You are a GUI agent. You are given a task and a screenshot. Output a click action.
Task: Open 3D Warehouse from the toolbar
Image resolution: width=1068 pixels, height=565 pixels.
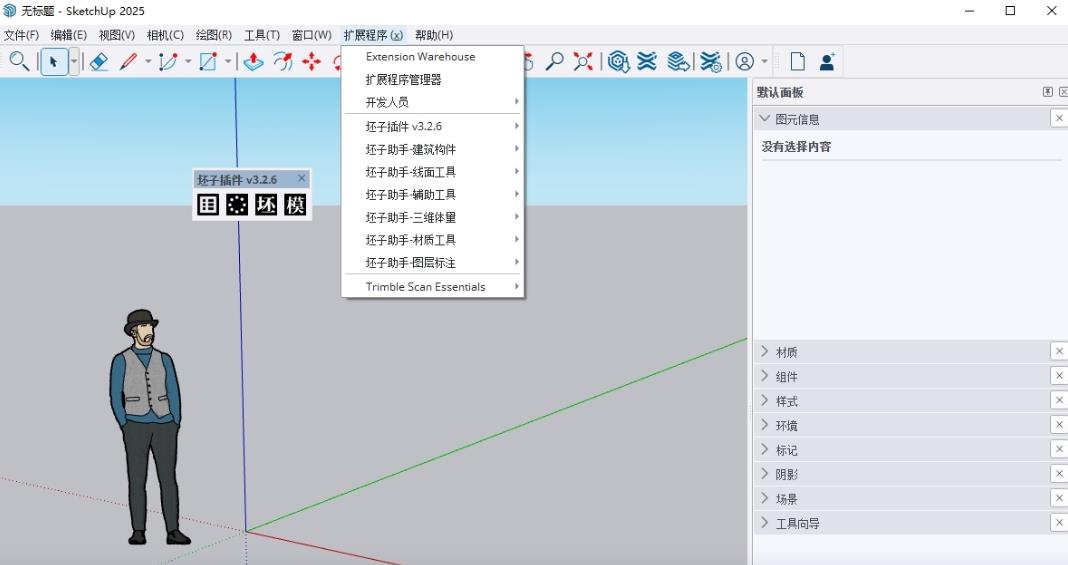[x=618, y=61]
